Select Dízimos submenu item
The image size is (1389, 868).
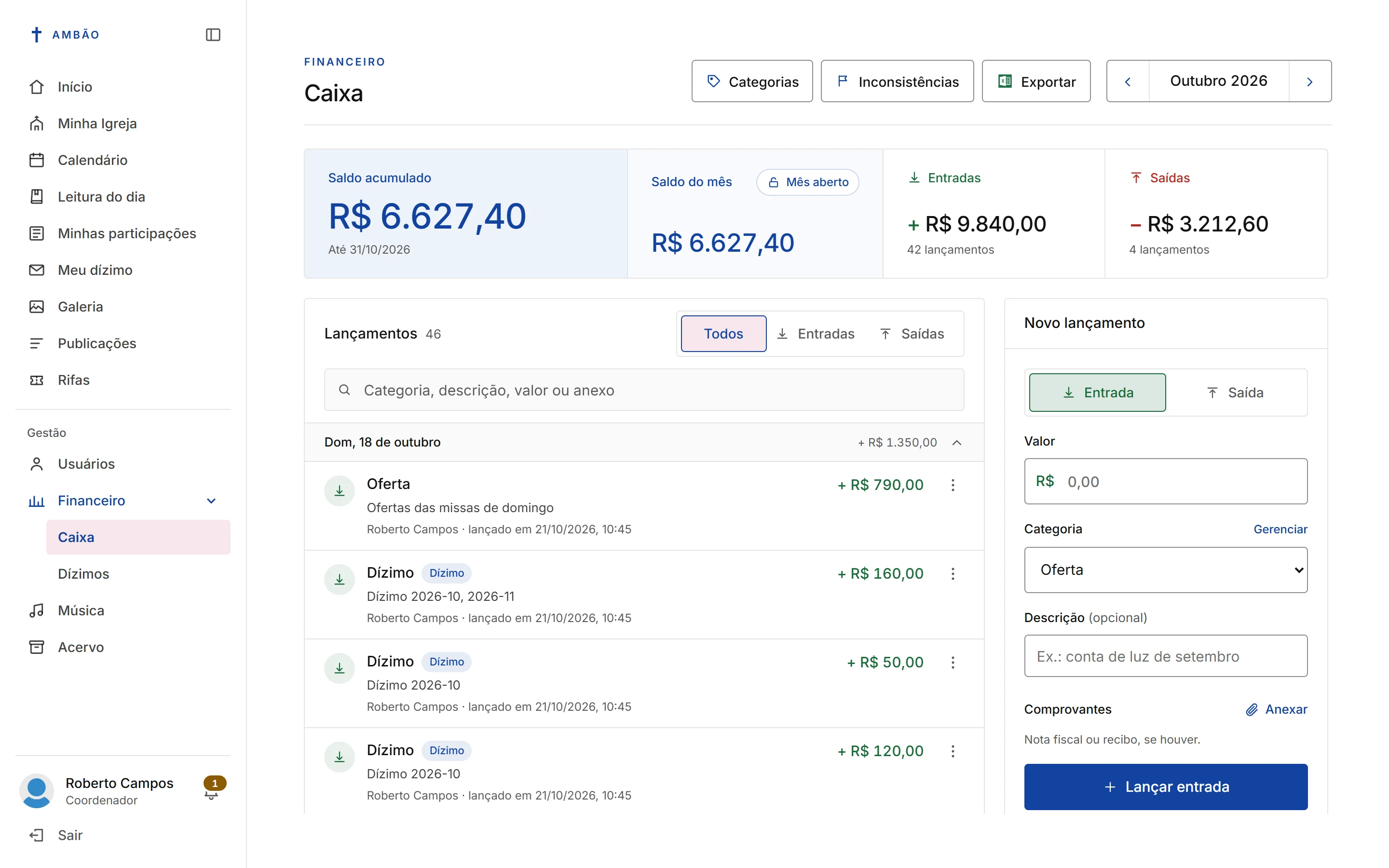click(138, 574)
